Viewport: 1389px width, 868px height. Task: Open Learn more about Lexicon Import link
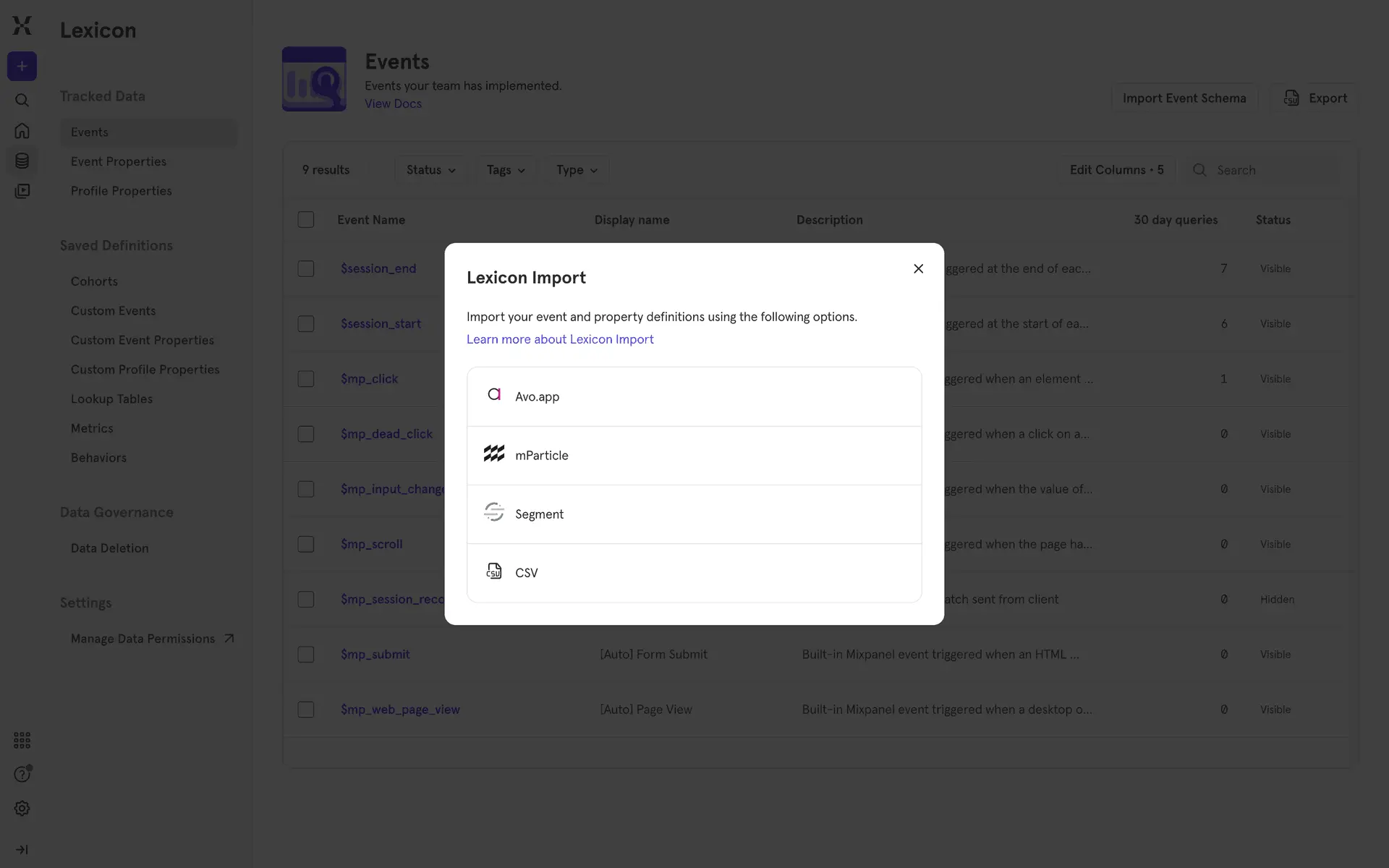click(559, 339)
